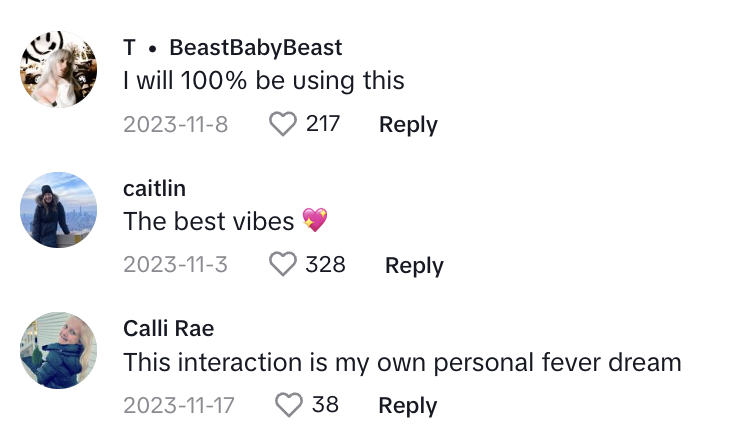Open BeastBabyBeast's profile picture
Viewport: 746px width, 444px height.
pos(59,70)
